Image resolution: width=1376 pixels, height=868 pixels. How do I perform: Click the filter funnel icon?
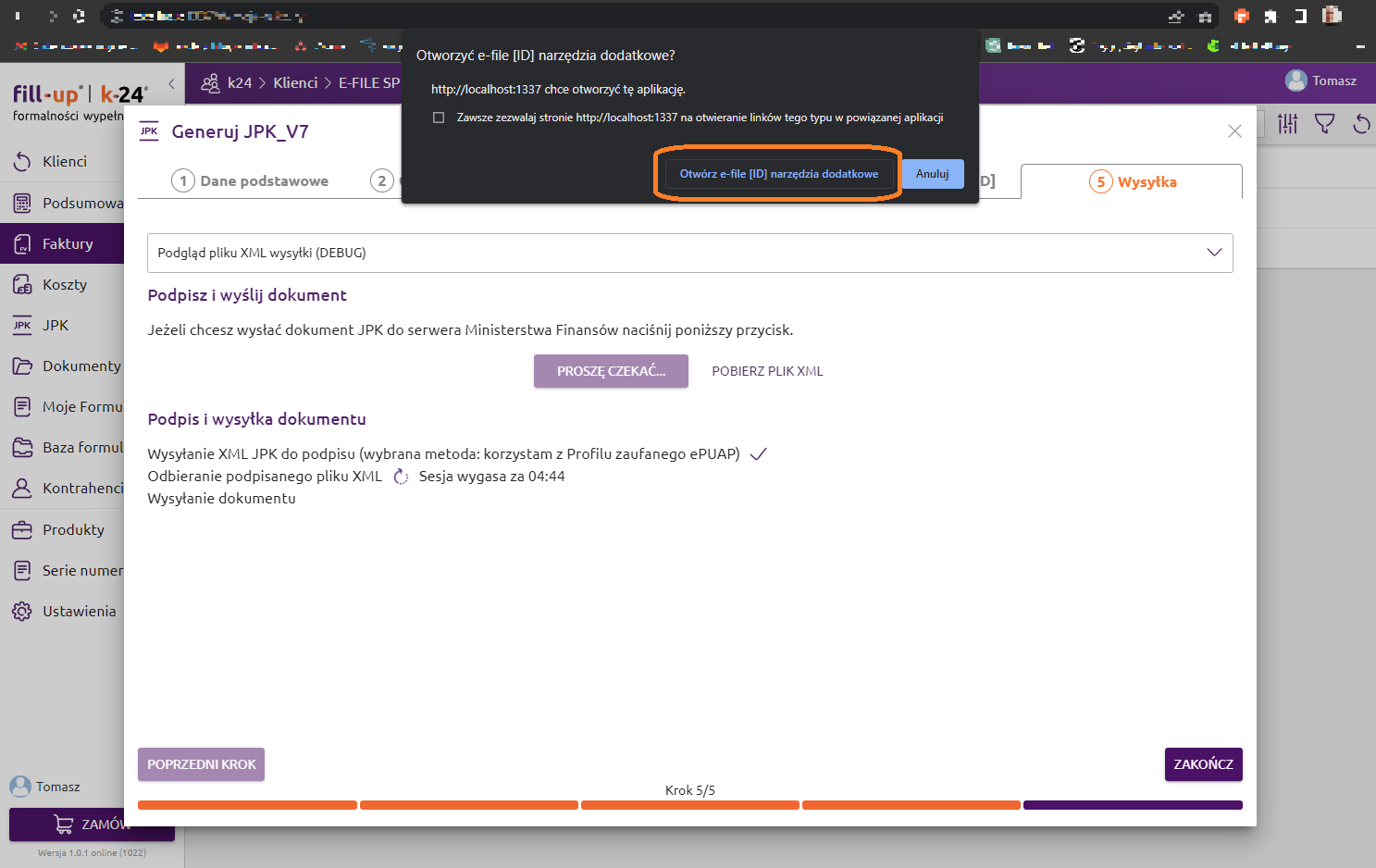(x=1325, y=124)
